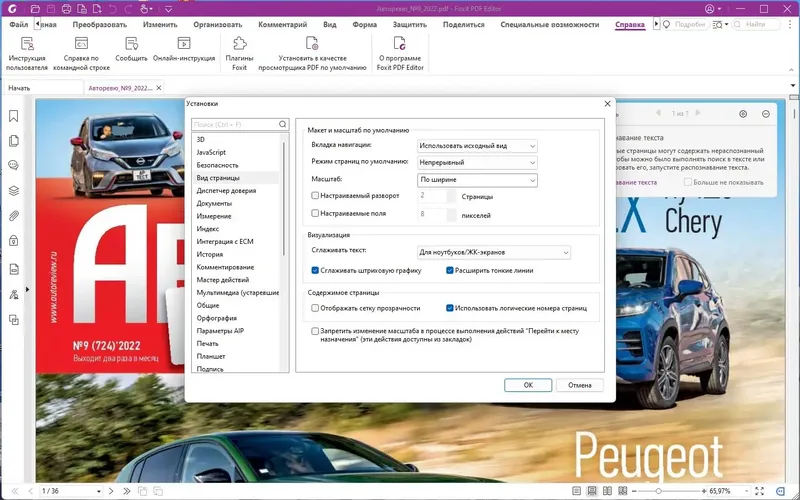The height and width of the screenshot is (500, 800).
Task: Select Документы category in settings list
Action: [214, 204]
